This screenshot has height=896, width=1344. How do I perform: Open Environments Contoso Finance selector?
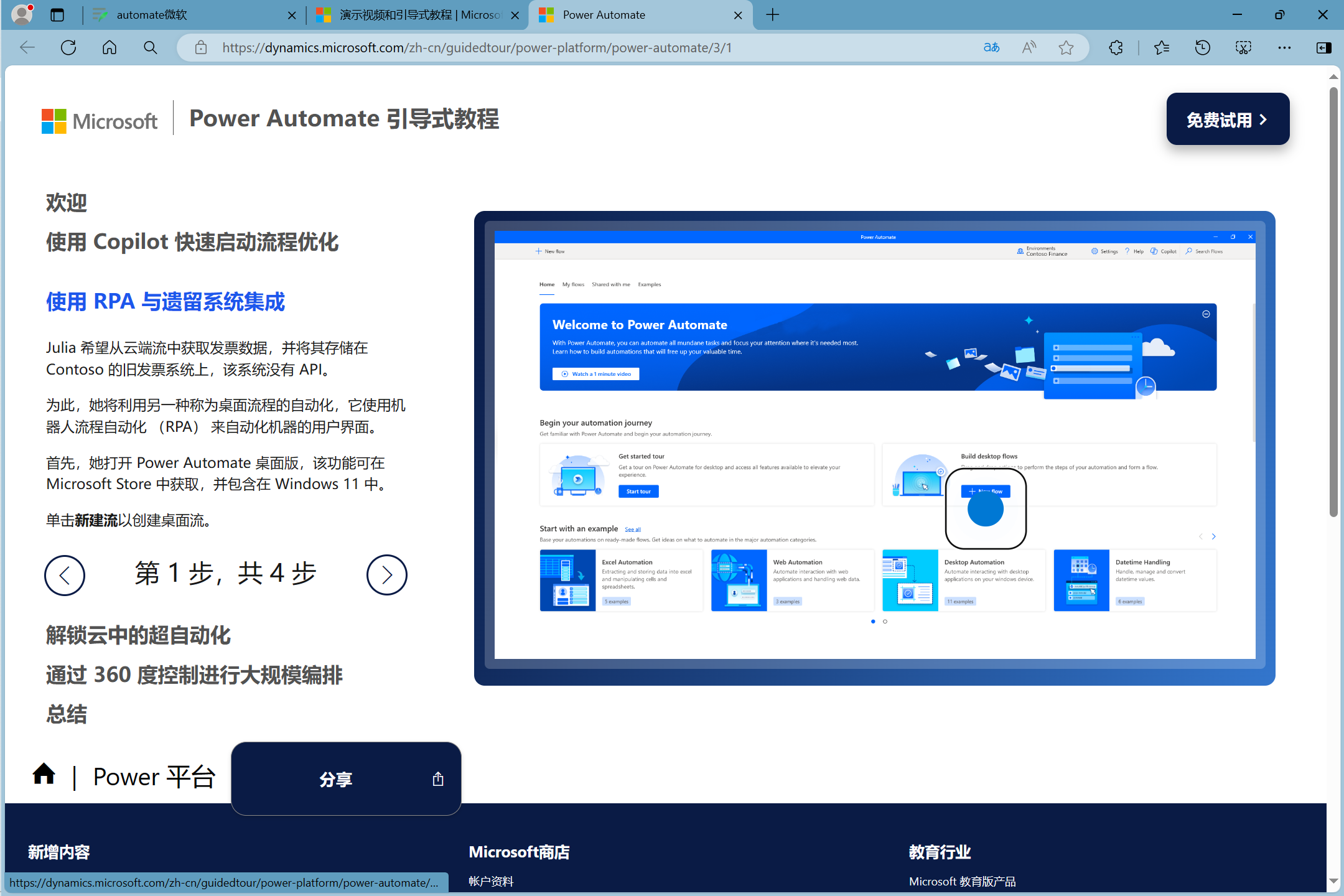[1042, 251]
